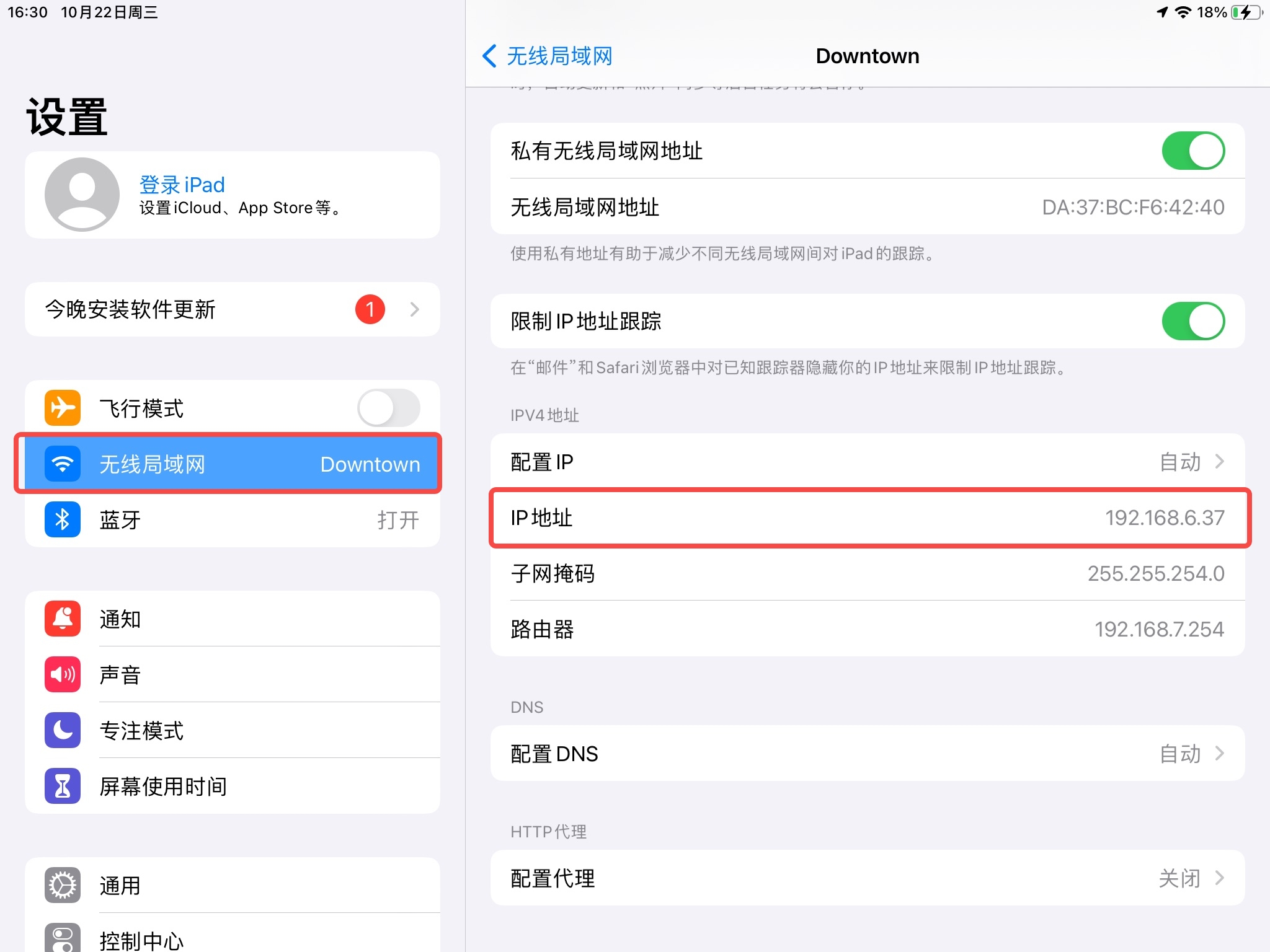Tap the purple Focus moon icon
This screenshot has height=952, width=1270.
[63, 730]
